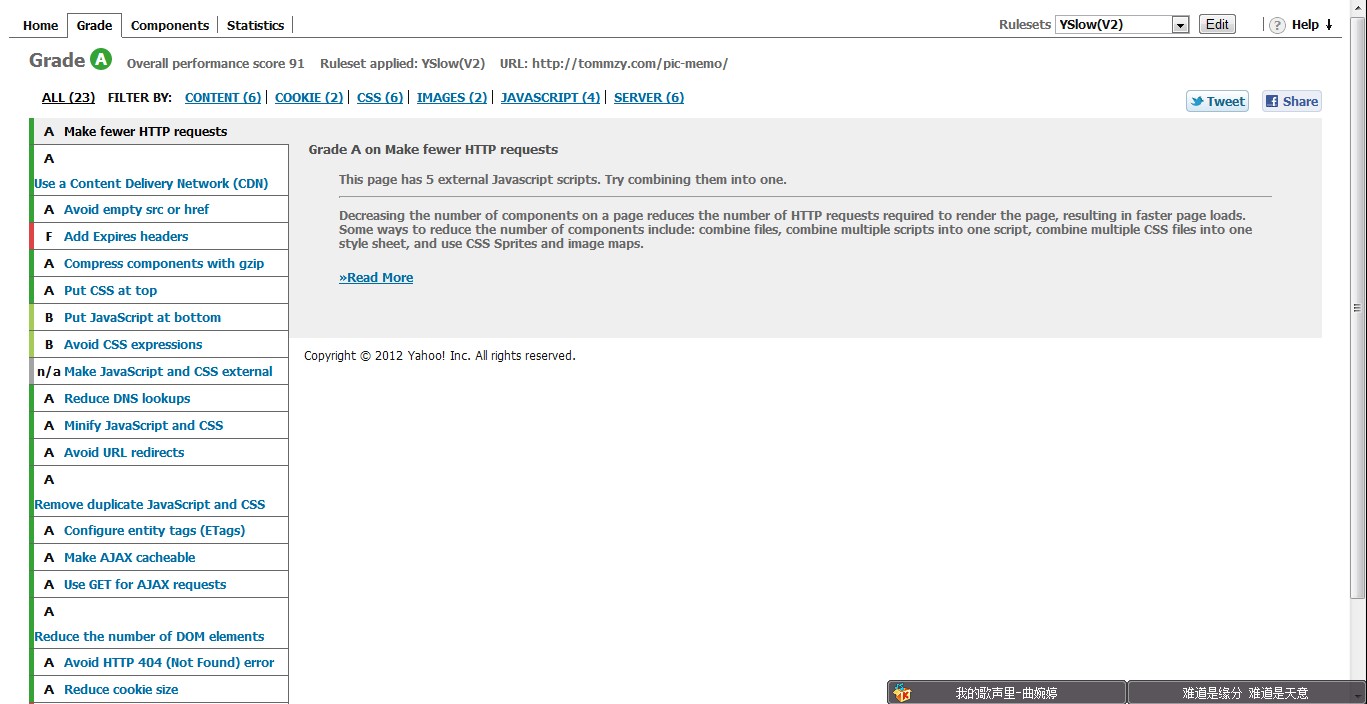Select Avoid HTTP 404 (Not Found) error
Screen dimensions: 1367x704
click(x=160, y=662)
